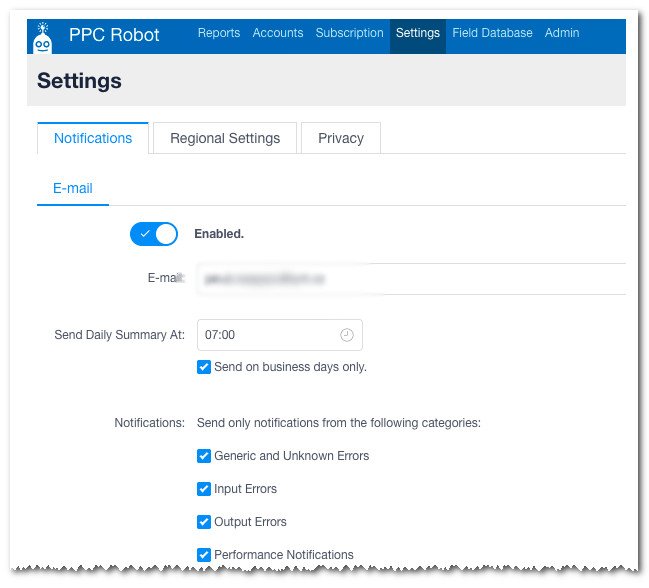The height and width of the screenshot is (588, 649).
Task: Select the E-mail sub-tab
Action: pos(73,189)
